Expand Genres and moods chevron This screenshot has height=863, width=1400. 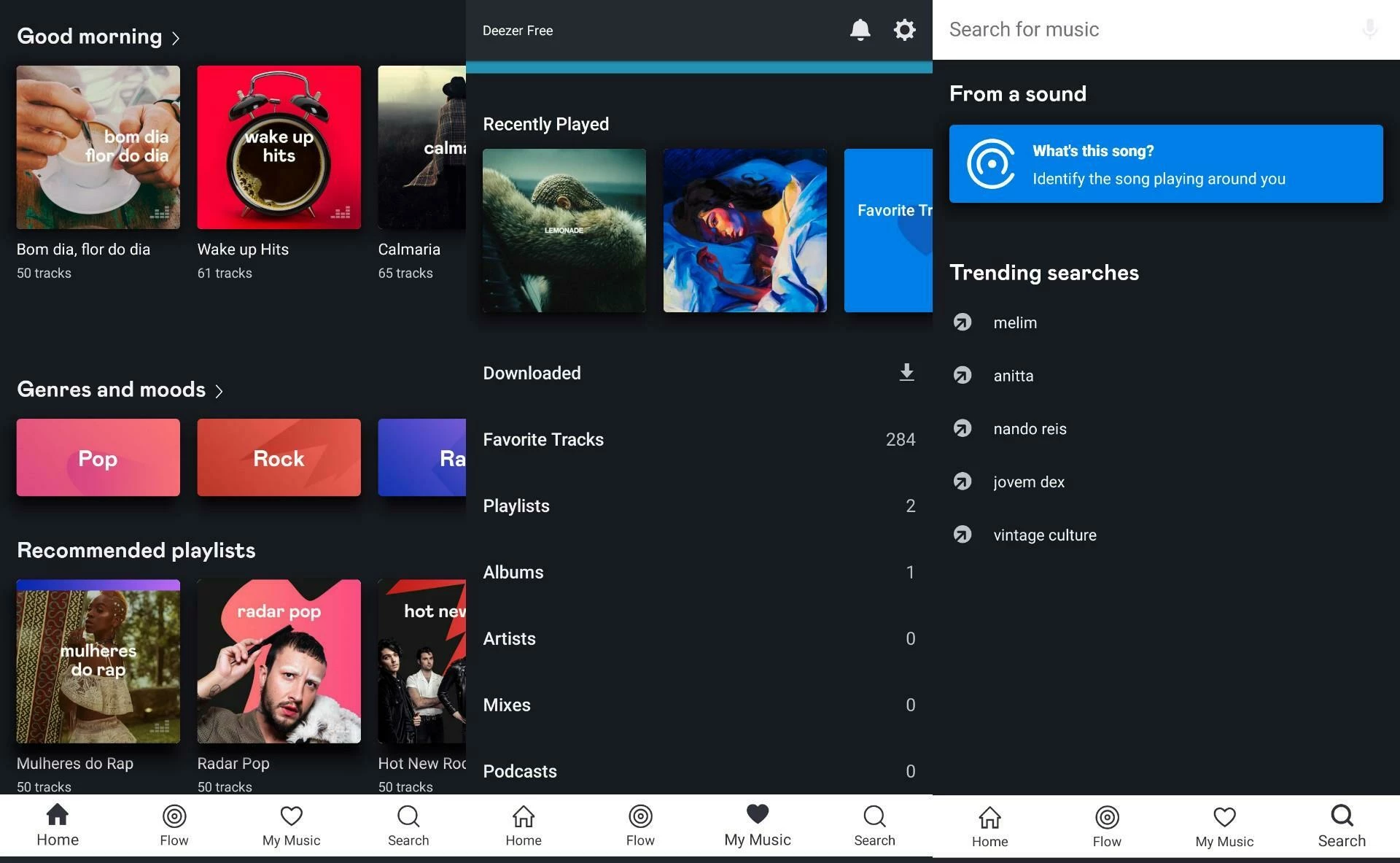pos(219,391)
